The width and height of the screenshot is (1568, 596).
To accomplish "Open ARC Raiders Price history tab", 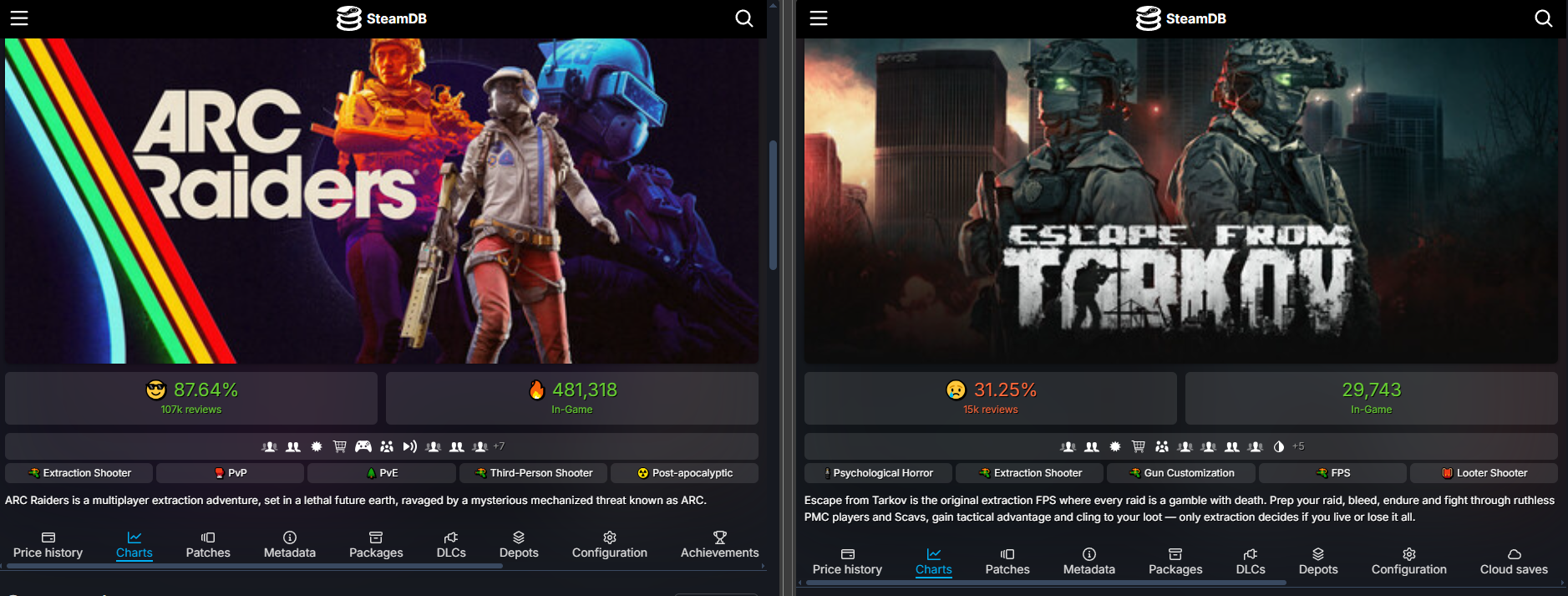I will (48, 544).
